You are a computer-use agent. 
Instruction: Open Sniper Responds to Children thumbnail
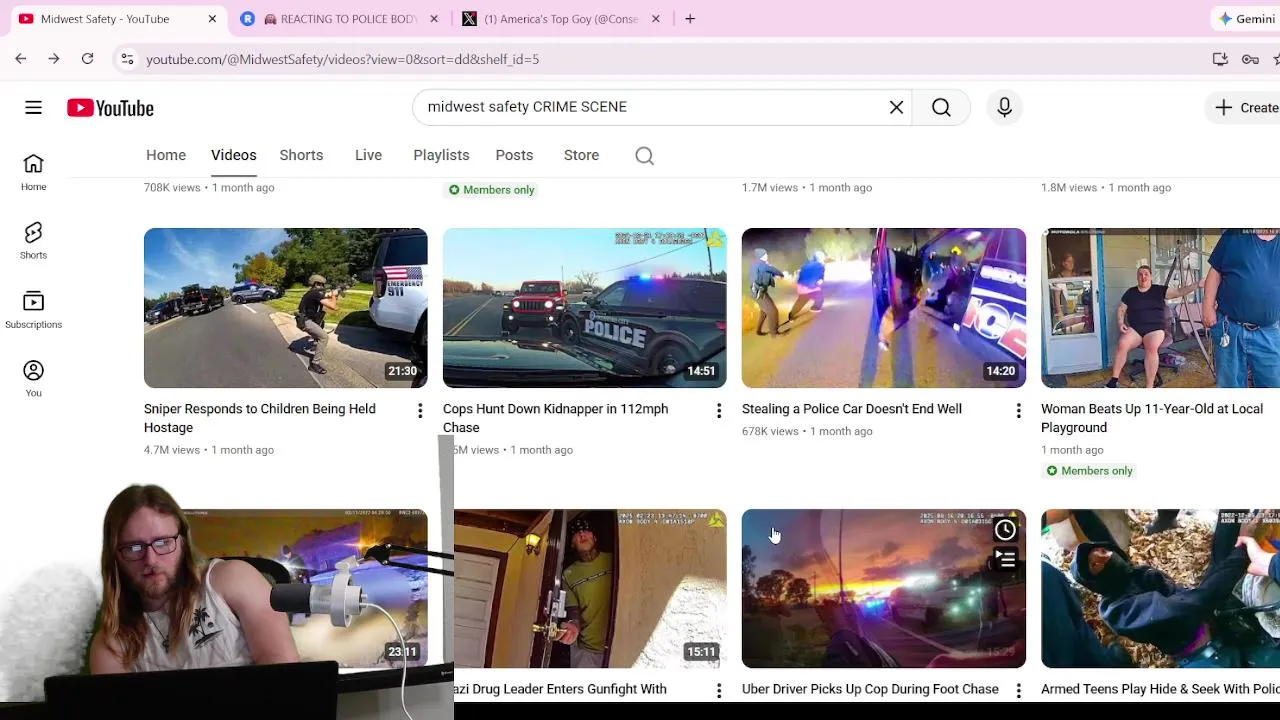click(x=285, y=308)
